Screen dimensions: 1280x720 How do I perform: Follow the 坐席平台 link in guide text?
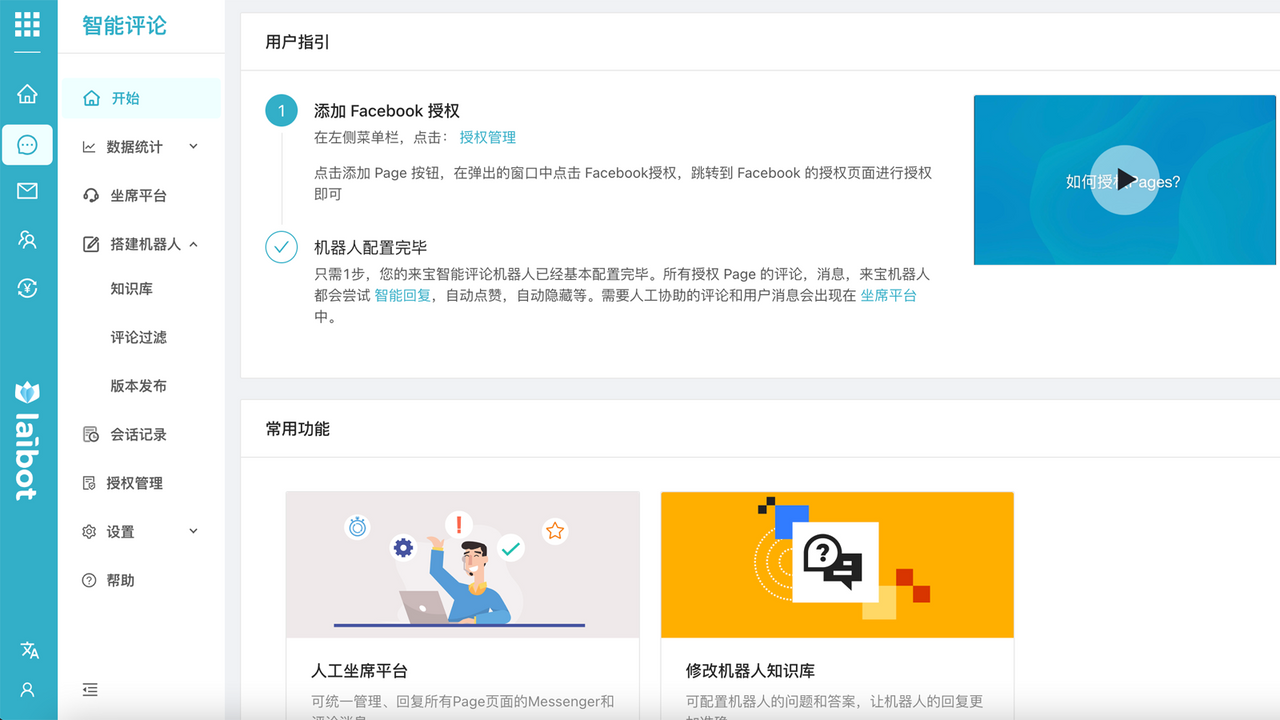tap(889, 296)
